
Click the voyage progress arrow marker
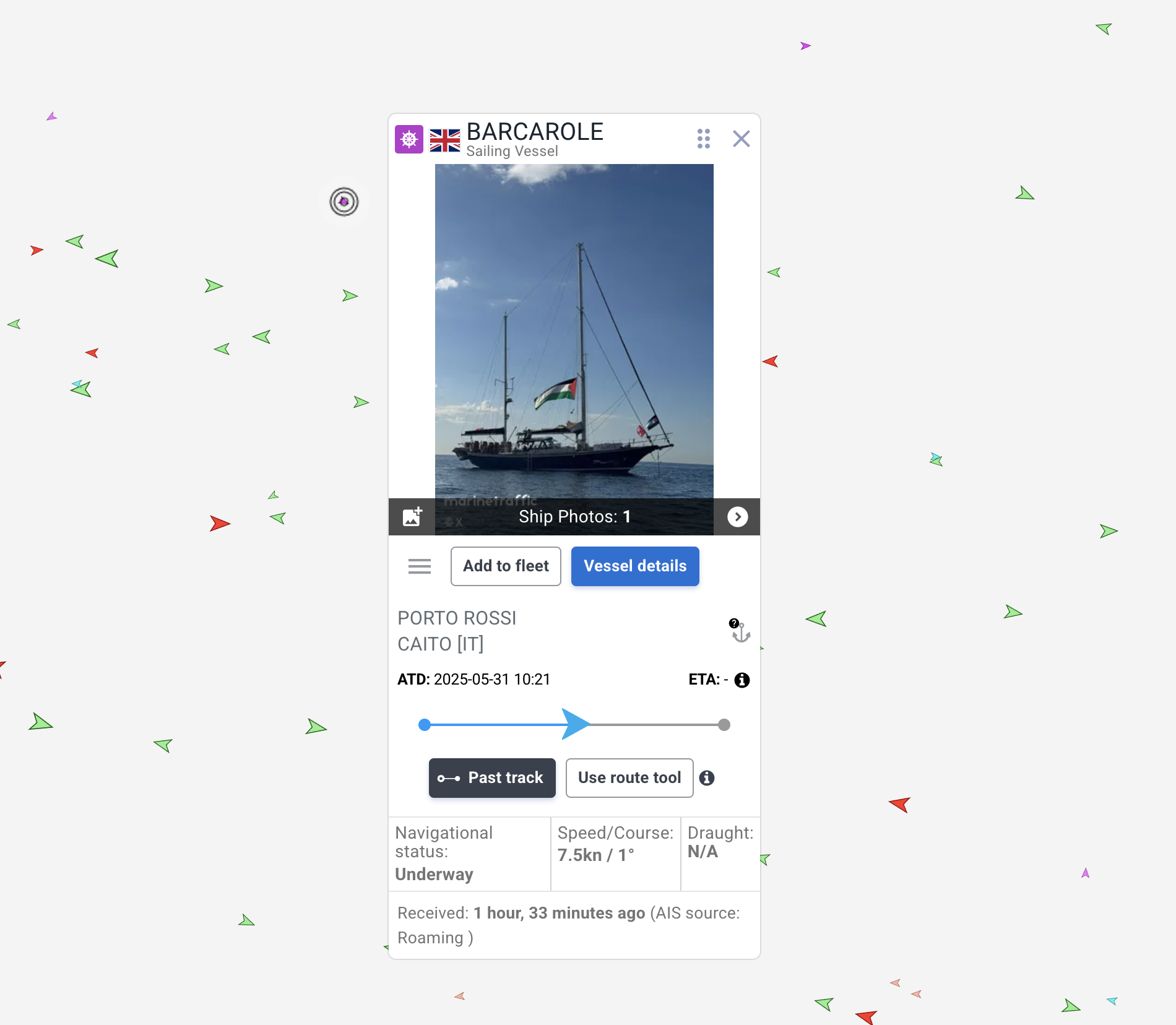pos(576,724)
